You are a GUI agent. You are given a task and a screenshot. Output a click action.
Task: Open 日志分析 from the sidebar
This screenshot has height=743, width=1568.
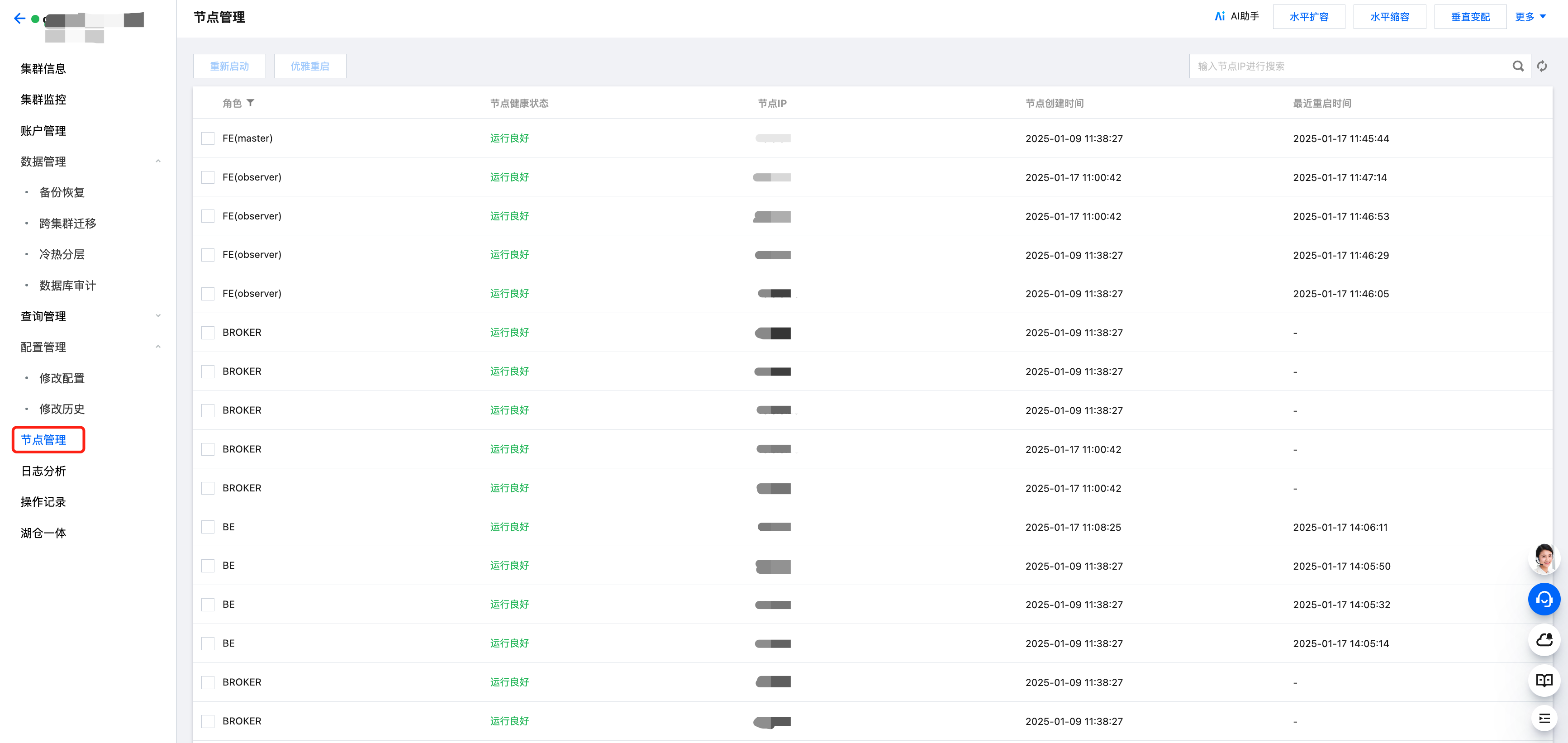tap(43, 471)
